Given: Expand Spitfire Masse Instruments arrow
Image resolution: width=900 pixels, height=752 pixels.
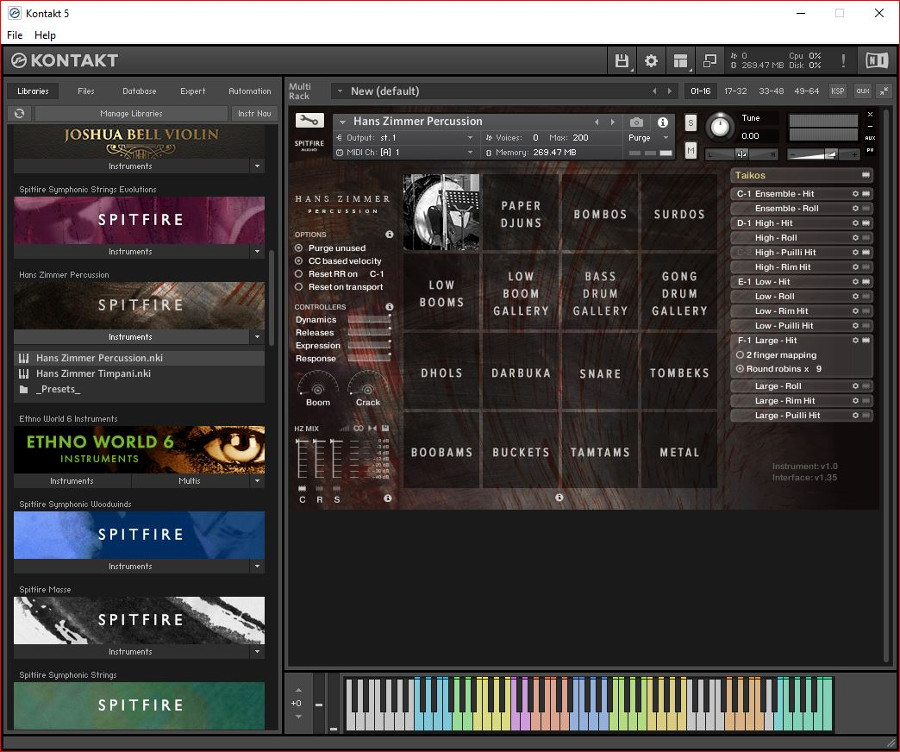Looking at the screenshot, I should [x=257, y=652].
